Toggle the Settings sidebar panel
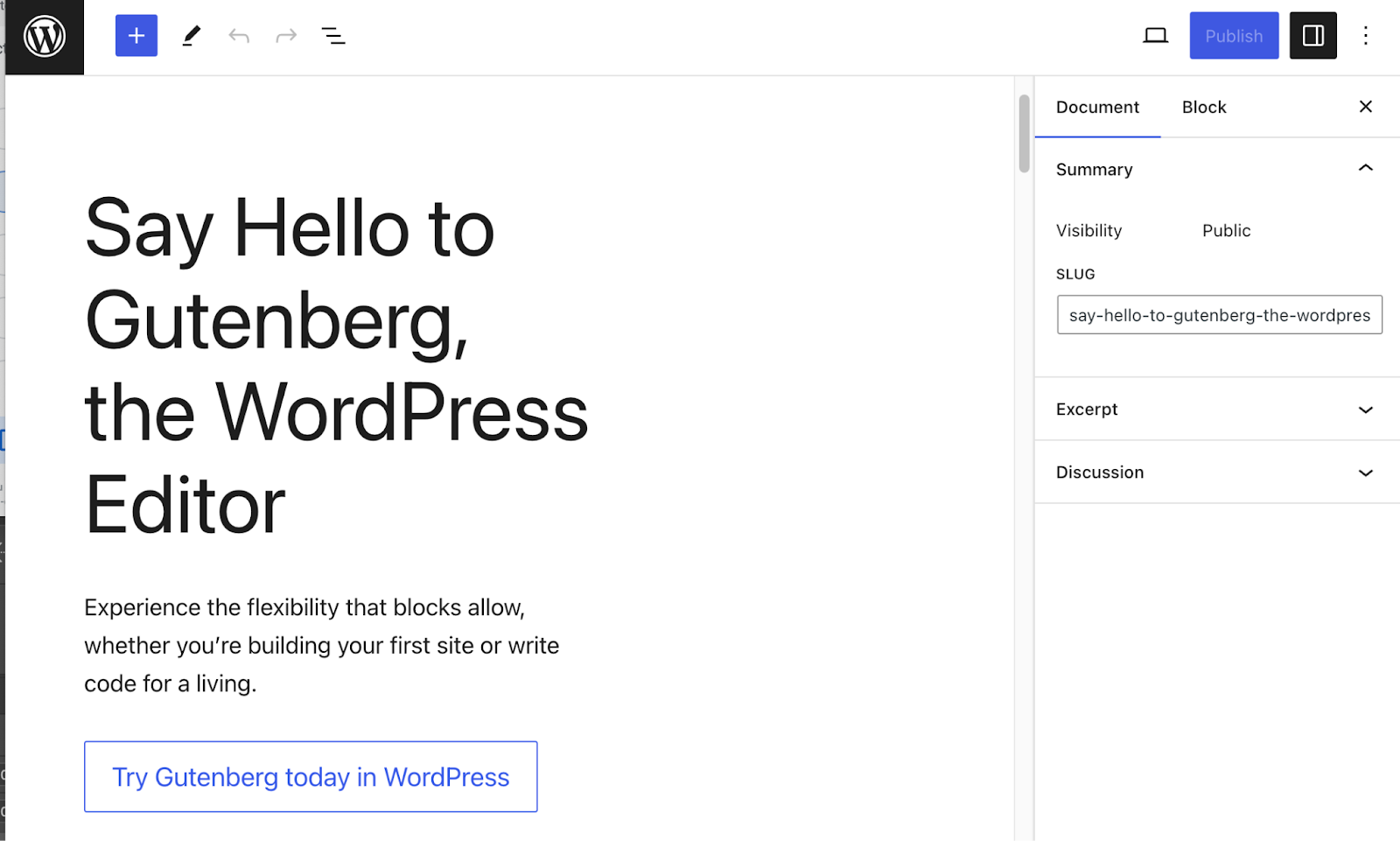Image resolution: width=1400 pixels, height=841 pixels. [1312, 36]
